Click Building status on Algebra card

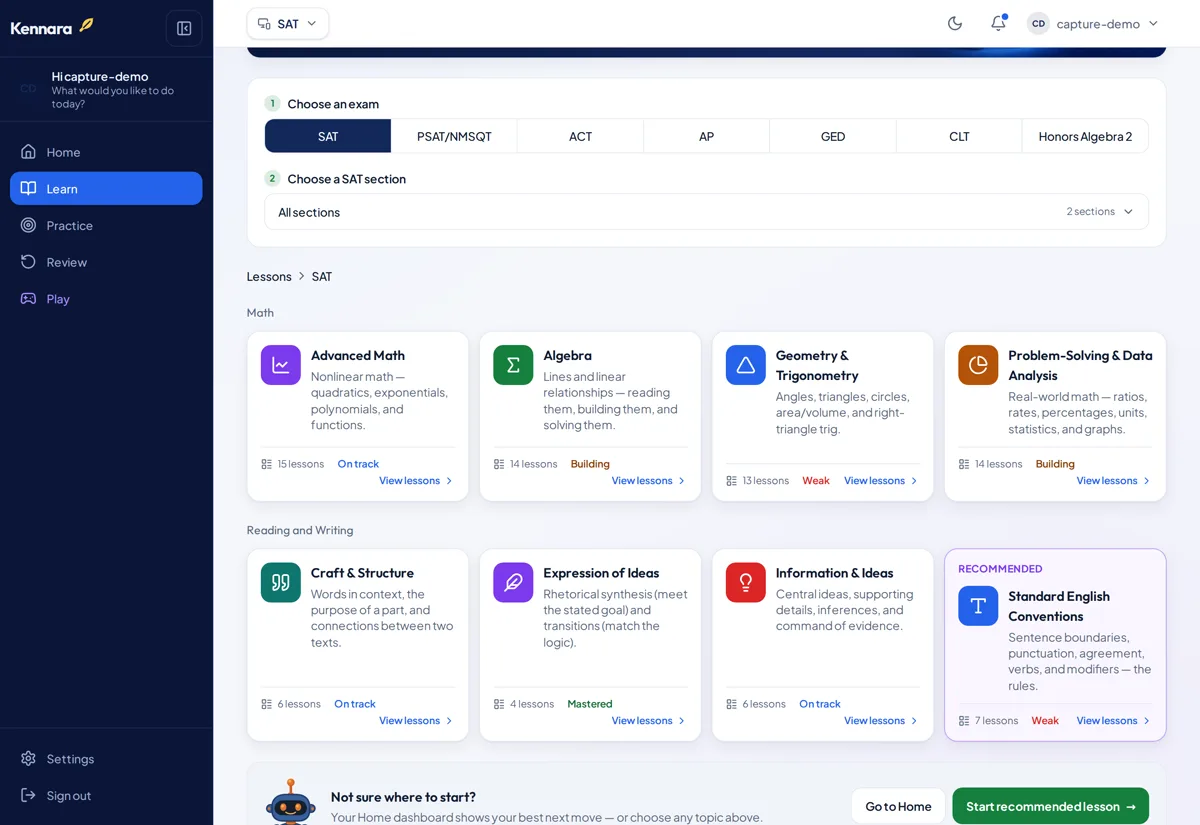coord(590,464)
